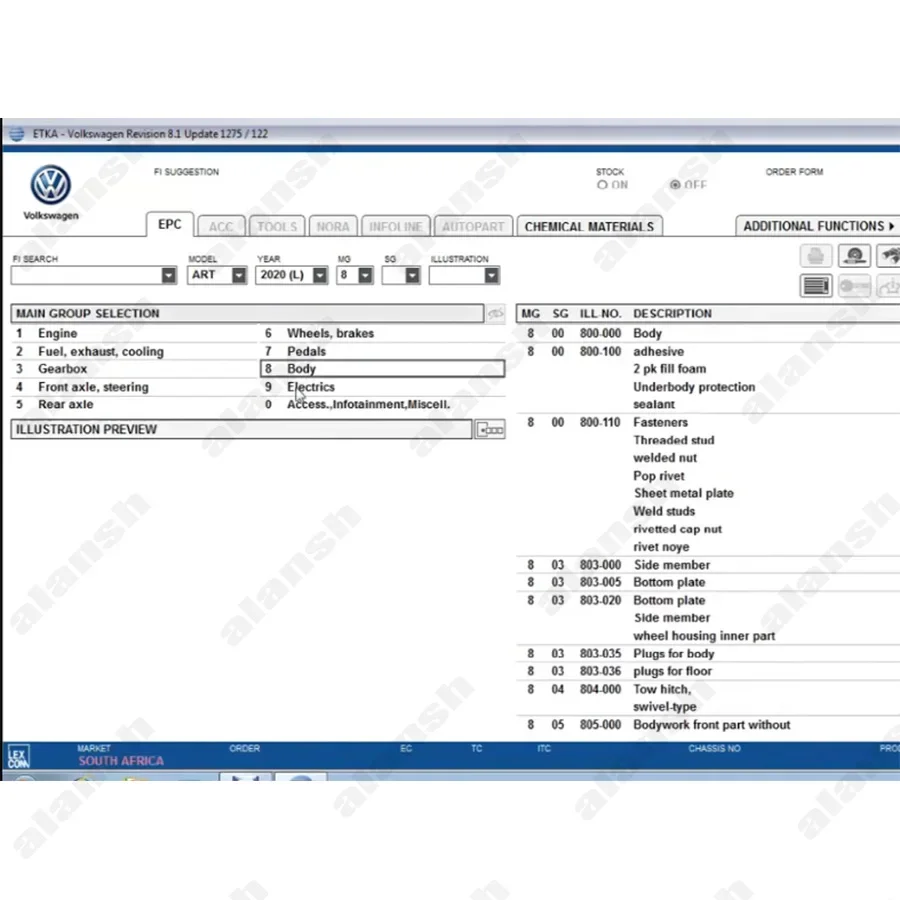Select the Stock ON radio button
Viewport: 900px width, 900px height.
pyautogui.click(x=602, y=185)
